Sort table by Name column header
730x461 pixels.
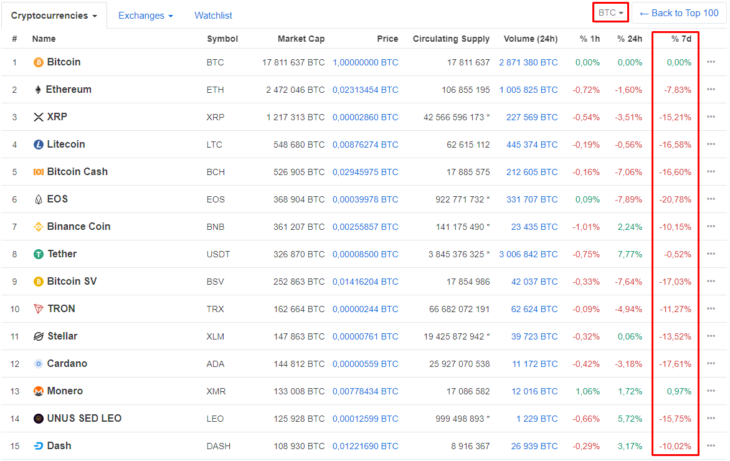[44, 39]
